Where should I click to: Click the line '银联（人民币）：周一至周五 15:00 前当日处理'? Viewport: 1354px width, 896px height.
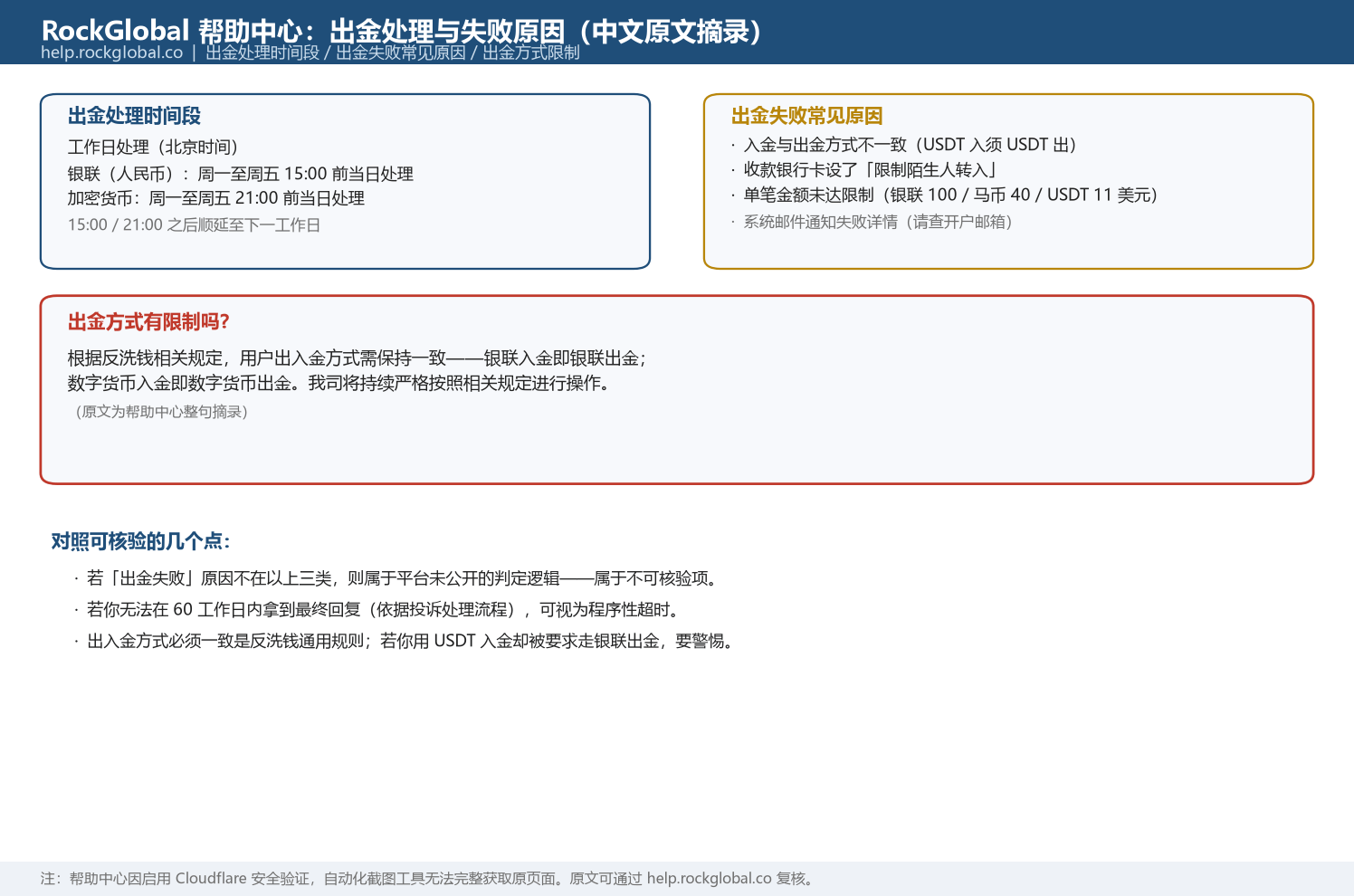tap(241, 174)
